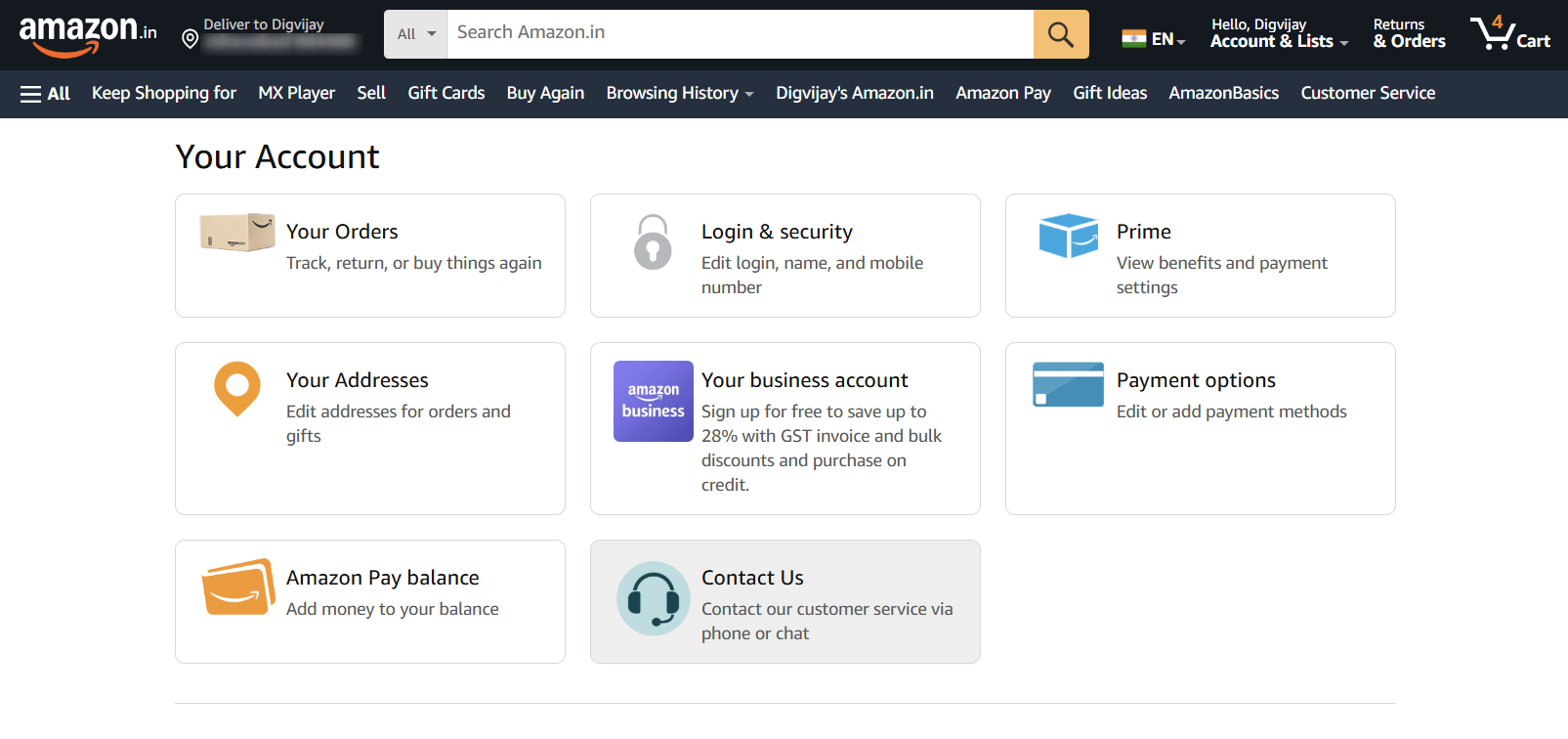Click the Your Account page heading
The width and height of the screenshot is (1568, 739).
277,156
